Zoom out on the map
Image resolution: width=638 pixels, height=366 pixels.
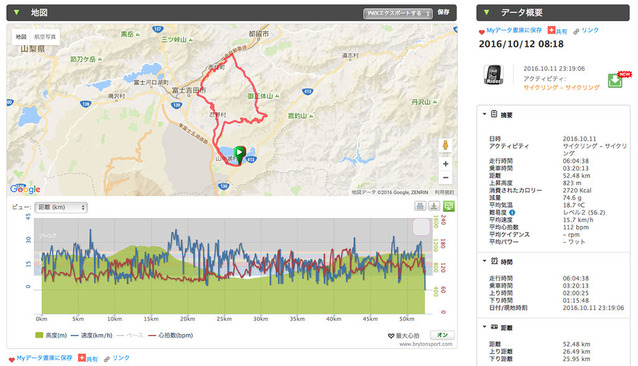pyautogui.click(x=446, y=178)
